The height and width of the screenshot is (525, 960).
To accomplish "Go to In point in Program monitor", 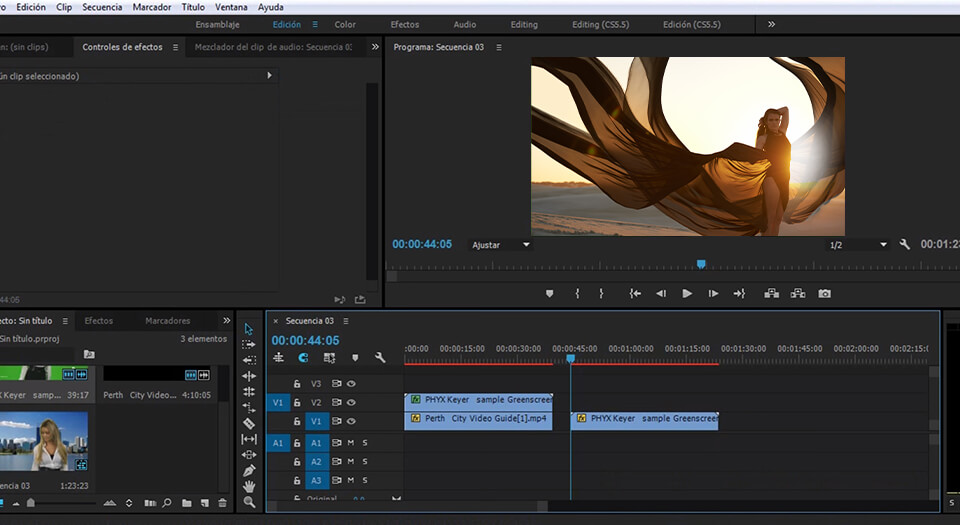I will (x=635, y=294).
